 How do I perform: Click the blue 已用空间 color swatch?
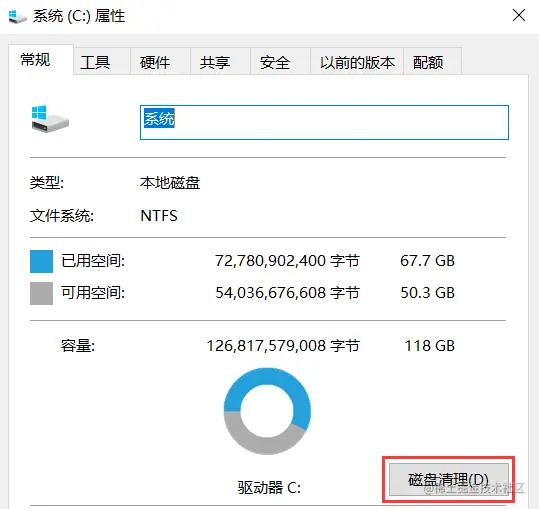click(x=41, y=261)
